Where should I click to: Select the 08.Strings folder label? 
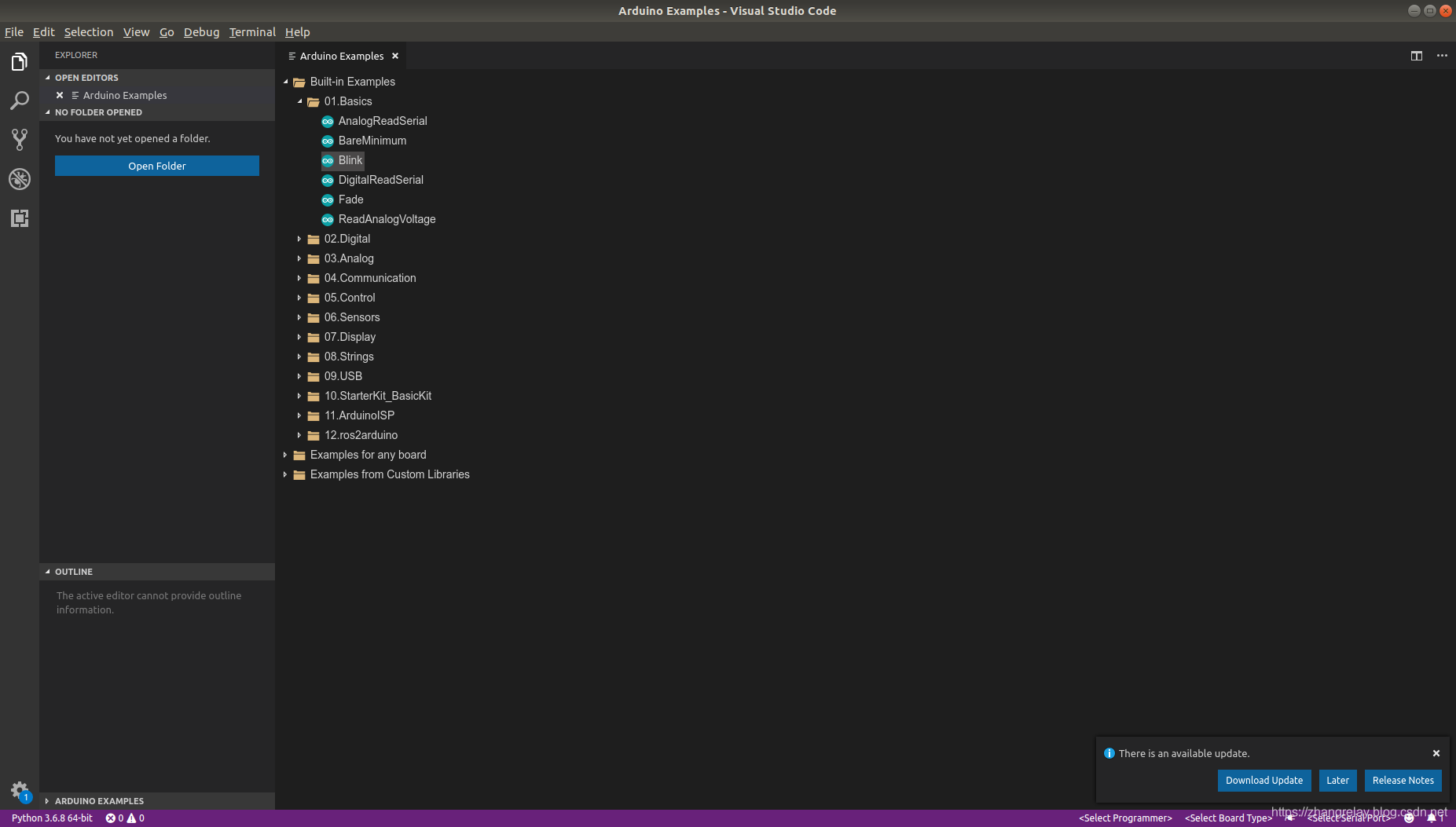tap(349, 357)
